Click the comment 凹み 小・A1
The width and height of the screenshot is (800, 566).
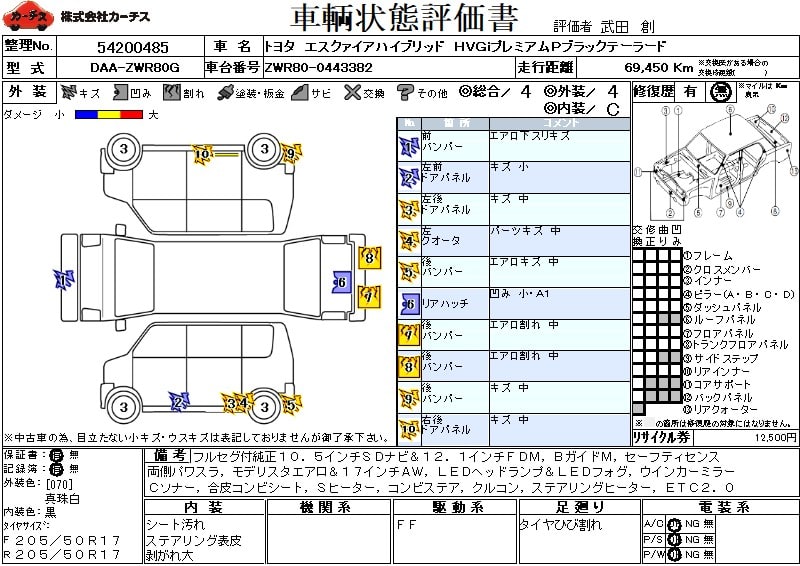(519, 293)
